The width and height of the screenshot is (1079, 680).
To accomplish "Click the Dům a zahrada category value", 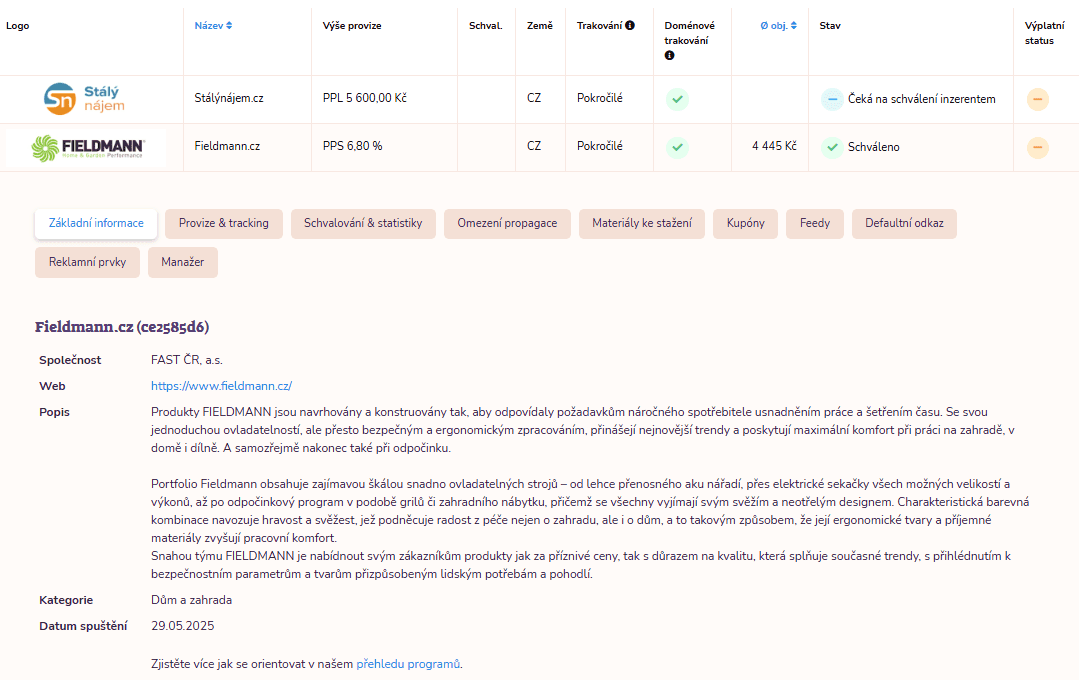I will pyautogui.click(x=191, y=600).
